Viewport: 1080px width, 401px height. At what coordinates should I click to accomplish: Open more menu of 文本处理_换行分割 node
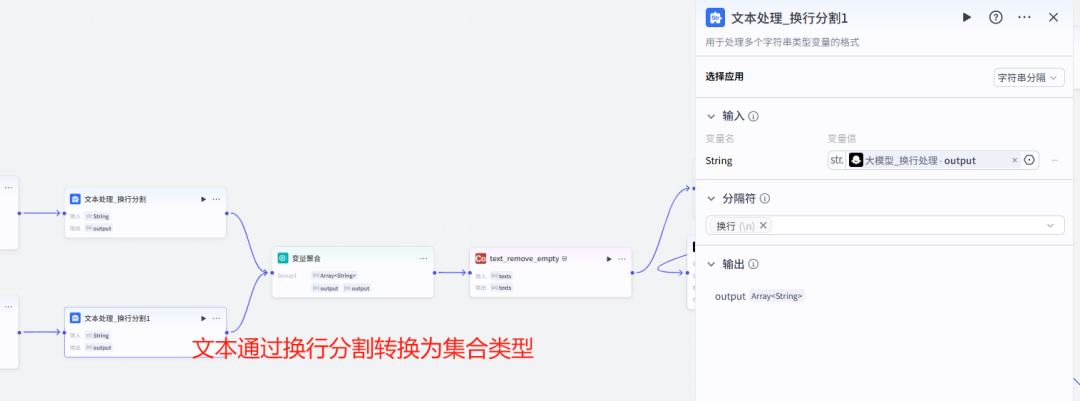point(216,199)
